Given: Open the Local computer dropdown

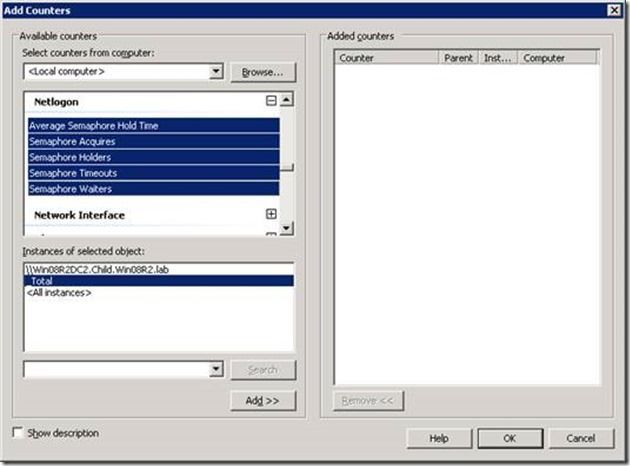Looking at the screenshot, I should tap(216, 72).
